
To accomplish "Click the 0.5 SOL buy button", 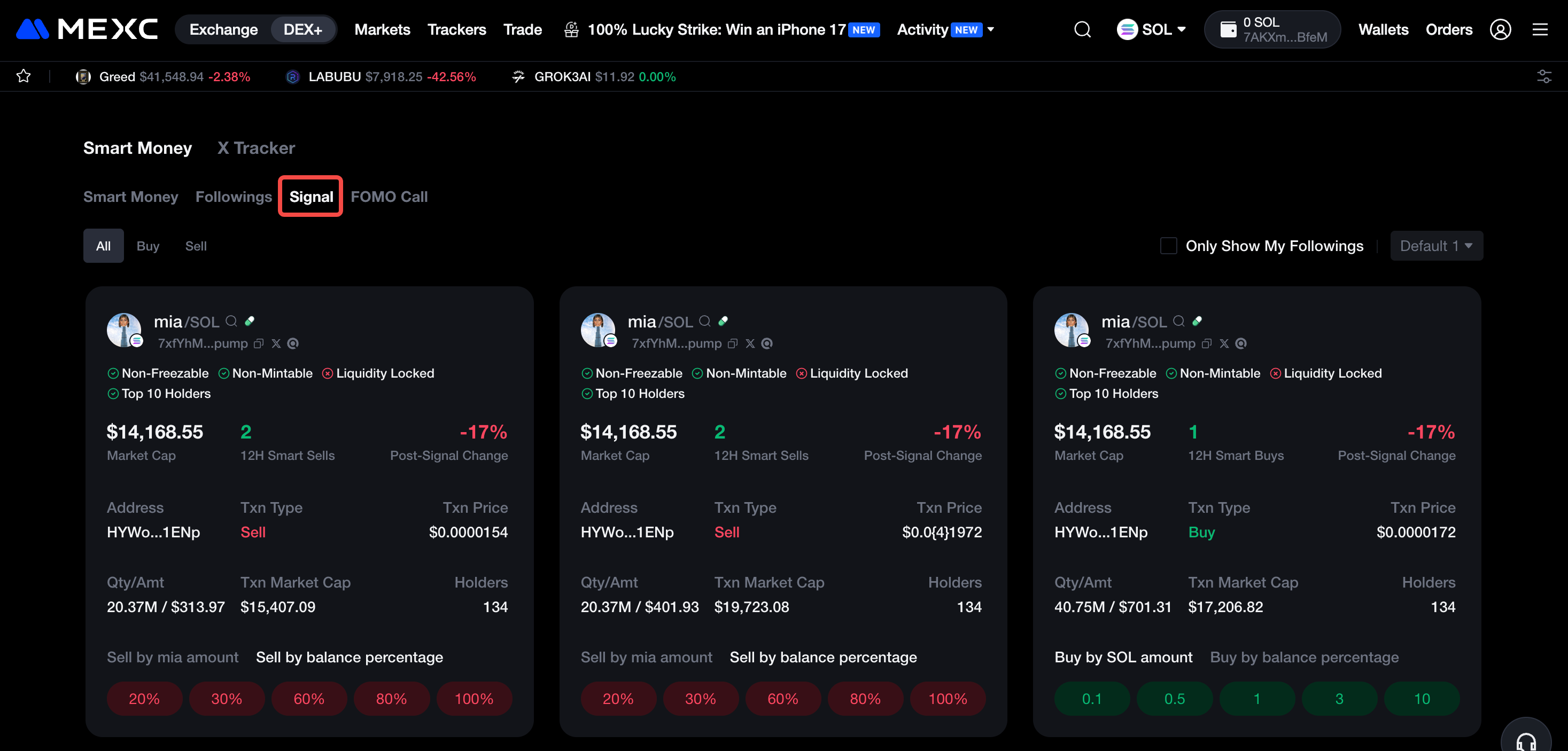I will tap(1174, 699).
